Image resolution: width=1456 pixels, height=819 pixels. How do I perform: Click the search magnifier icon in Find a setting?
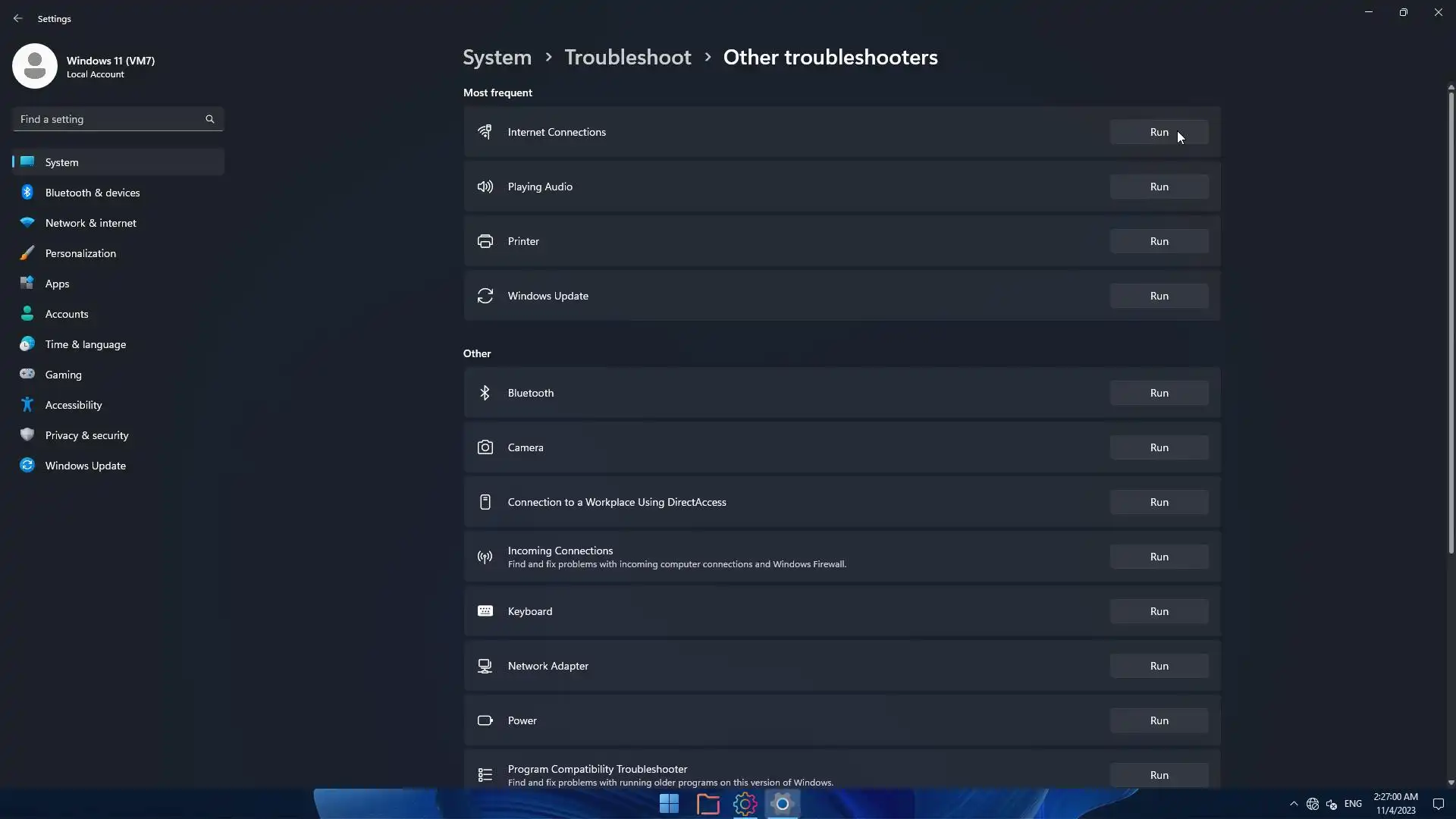click(x=210, y=119)
